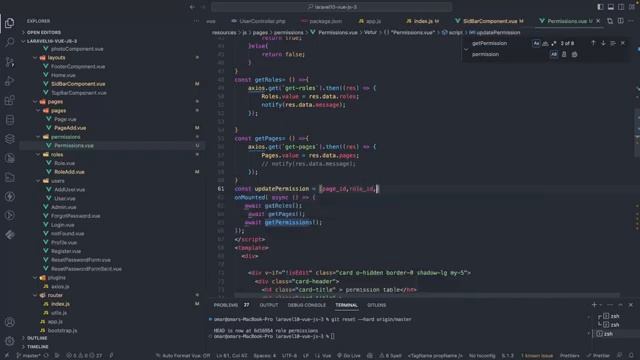Click Replace single match icon

(x=564, y=54)
